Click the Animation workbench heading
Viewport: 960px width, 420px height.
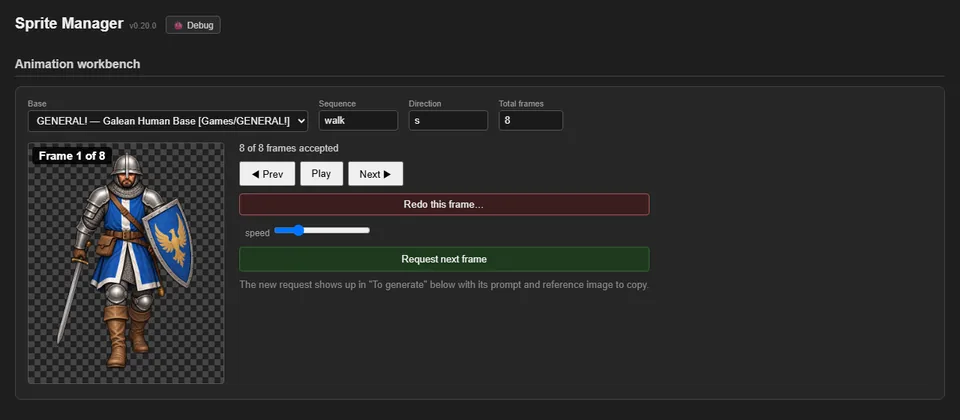[x=78, y=64]
